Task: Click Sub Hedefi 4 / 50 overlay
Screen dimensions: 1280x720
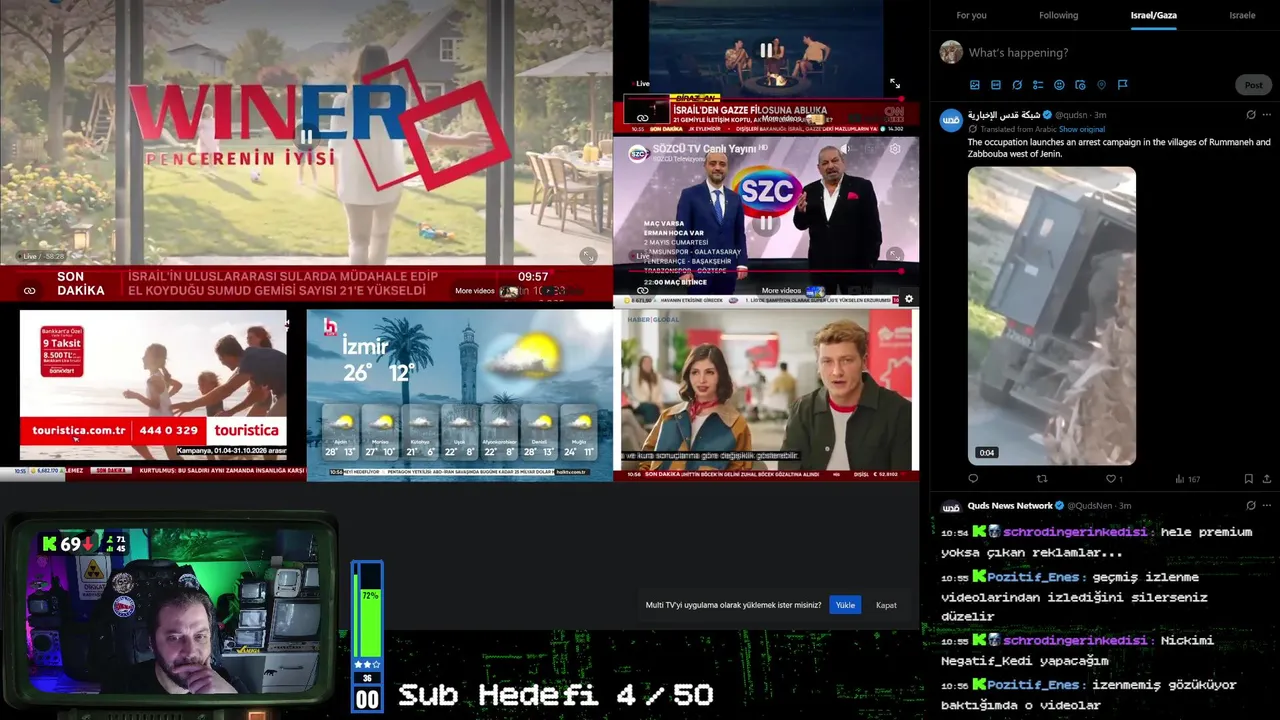Action: [x=556, y=695]
